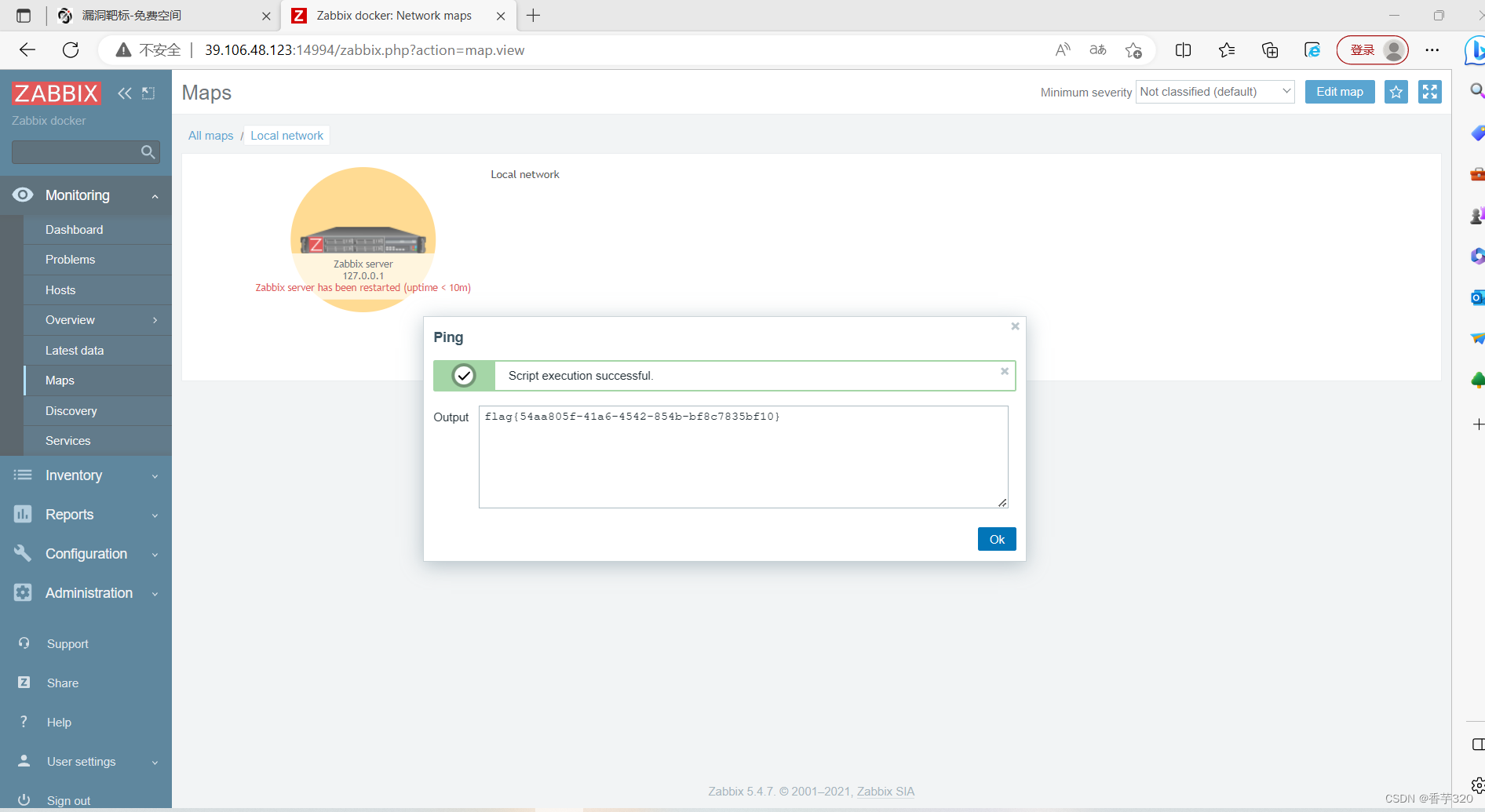Viewport: 1485px width, 812px height.
Task: Click the Zabbix SIA footer link
Action: tap(885, 791)
